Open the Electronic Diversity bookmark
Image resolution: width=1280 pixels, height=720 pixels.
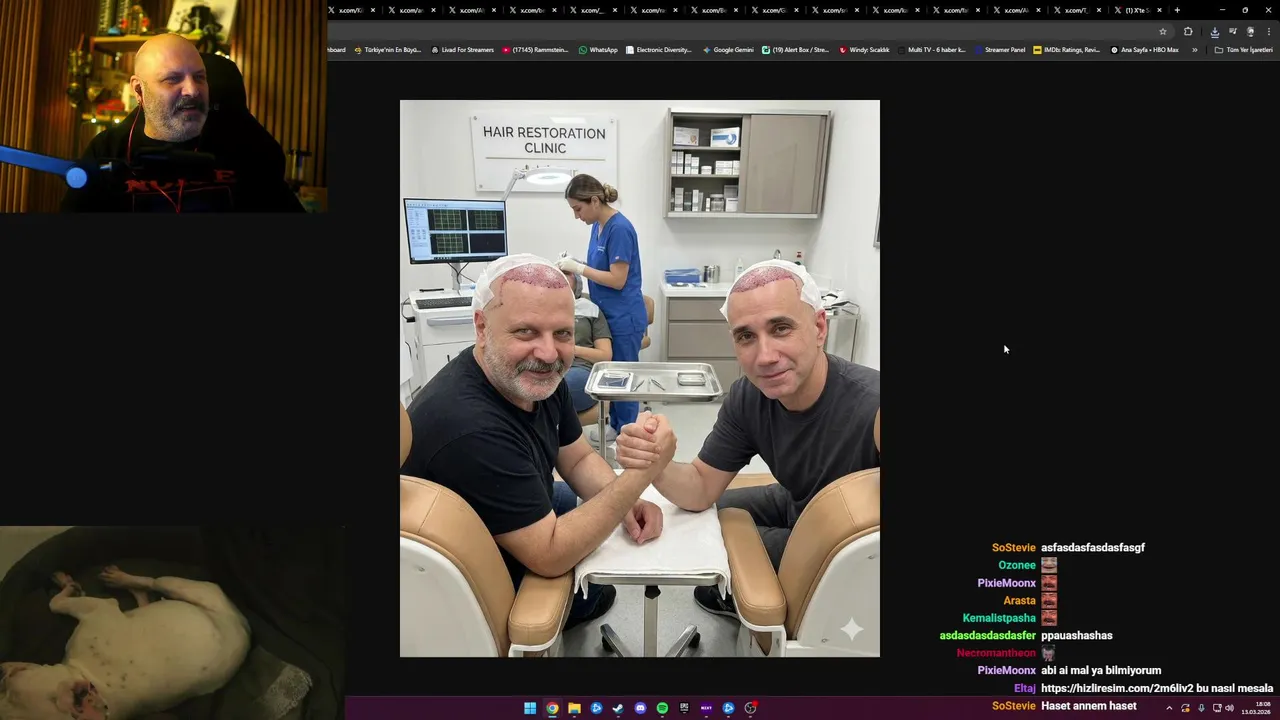coord(659,50)
